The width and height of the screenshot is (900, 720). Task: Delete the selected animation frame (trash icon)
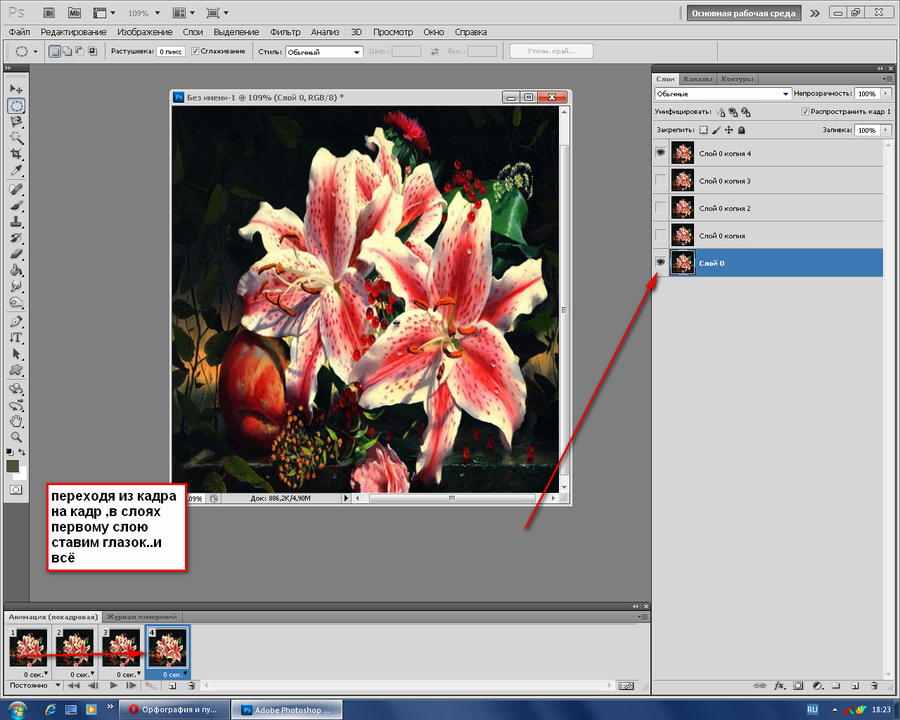coord(191,686)
